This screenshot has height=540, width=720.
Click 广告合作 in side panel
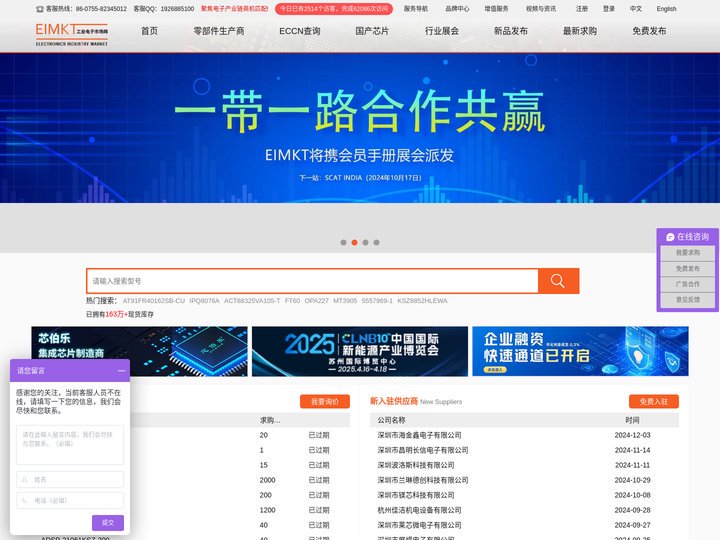tap(687, 284)
